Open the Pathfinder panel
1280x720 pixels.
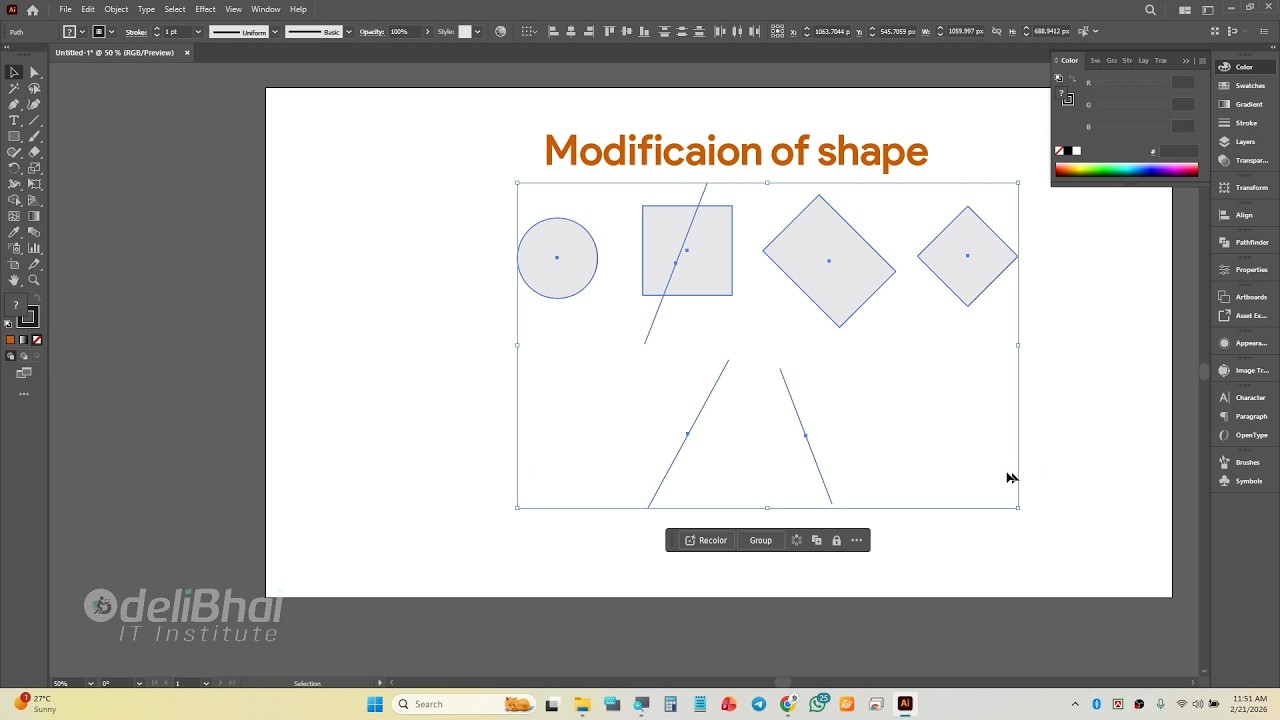[1244, 242]
